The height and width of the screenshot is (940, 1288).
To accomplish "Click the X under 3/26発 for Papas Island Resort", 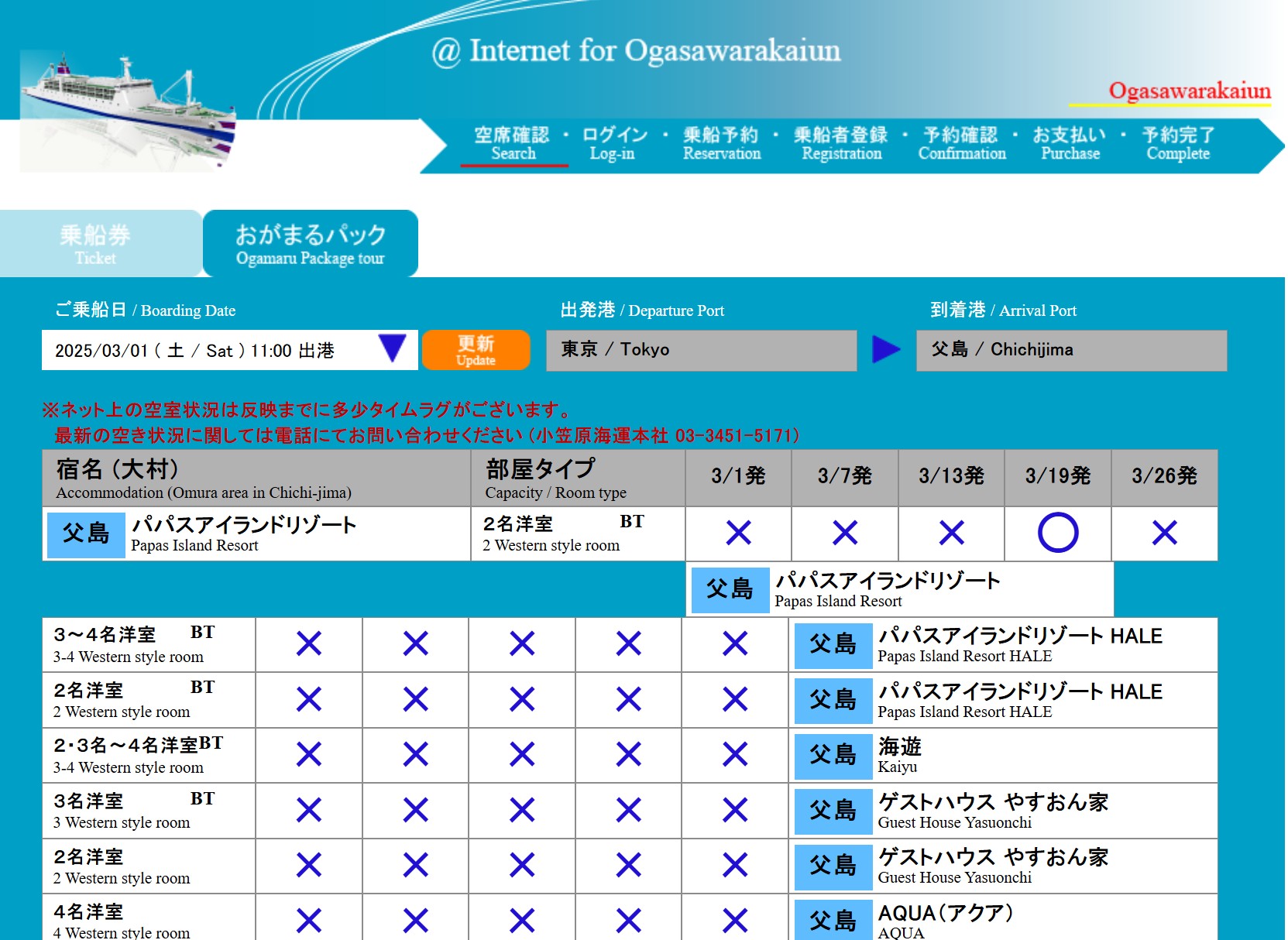I will pyautogui.click(x=1163, y=533).
